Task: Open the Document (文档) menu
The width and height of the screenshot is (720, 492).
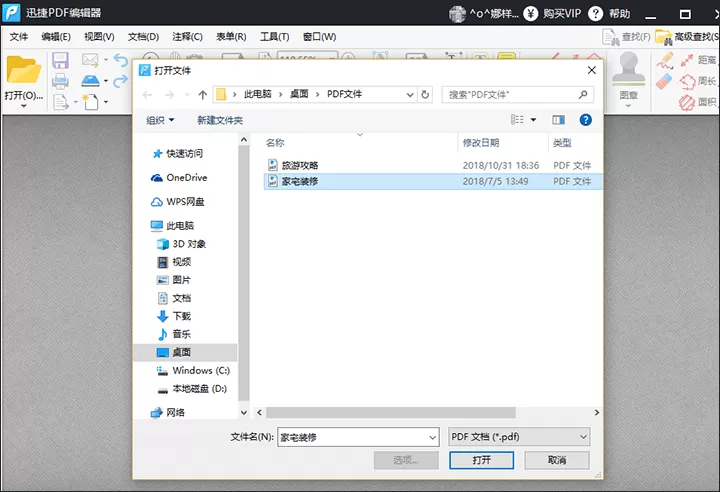Action: click(143, 37)
